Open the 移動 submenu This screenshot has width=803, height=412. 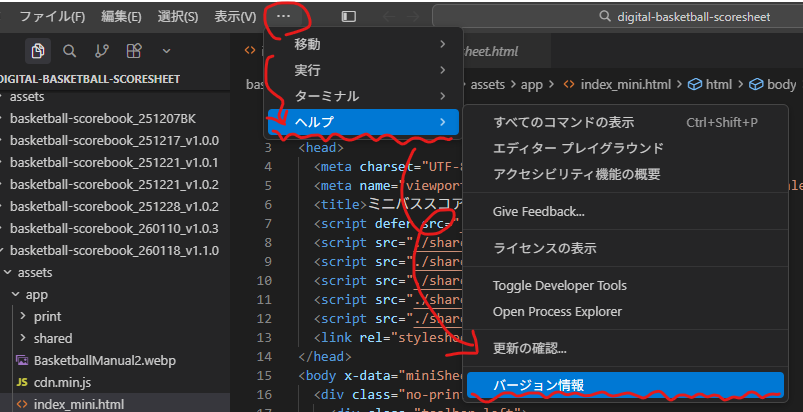[363, 45]
